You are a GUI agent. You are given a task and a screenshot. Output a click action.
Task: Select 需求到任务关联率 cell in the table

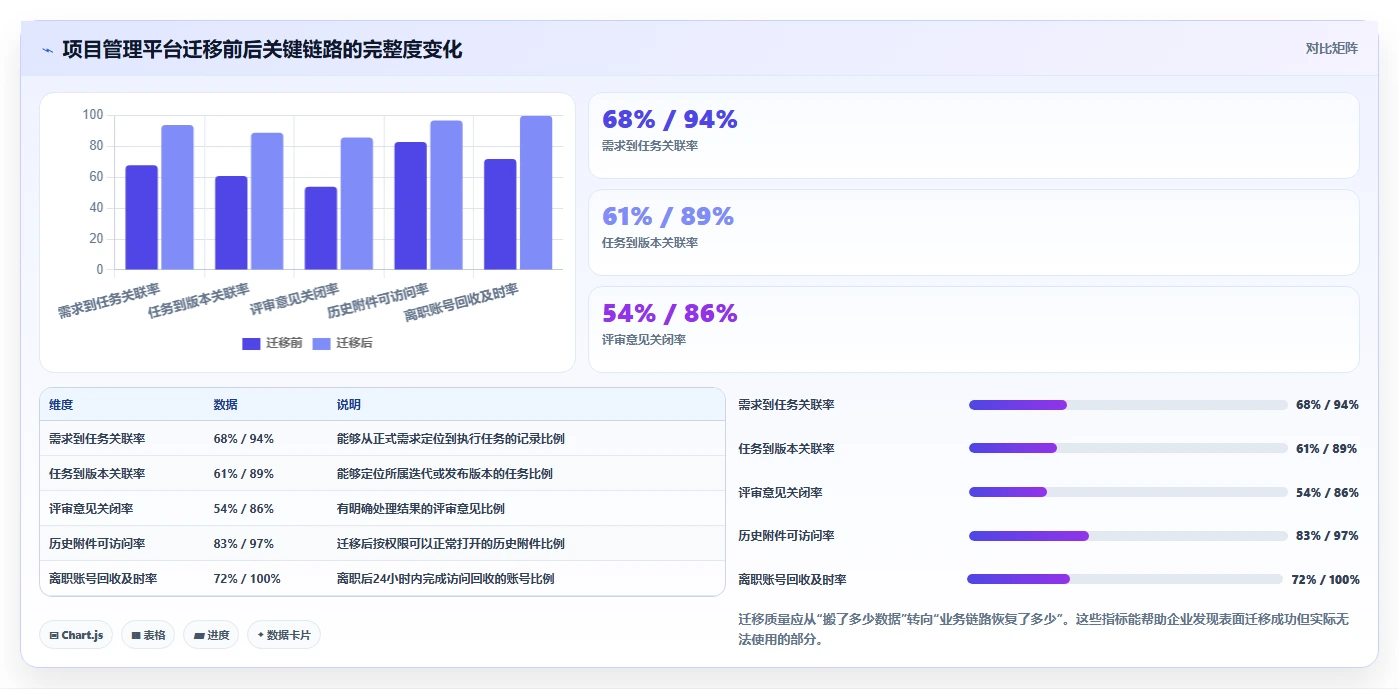[97, 439]
